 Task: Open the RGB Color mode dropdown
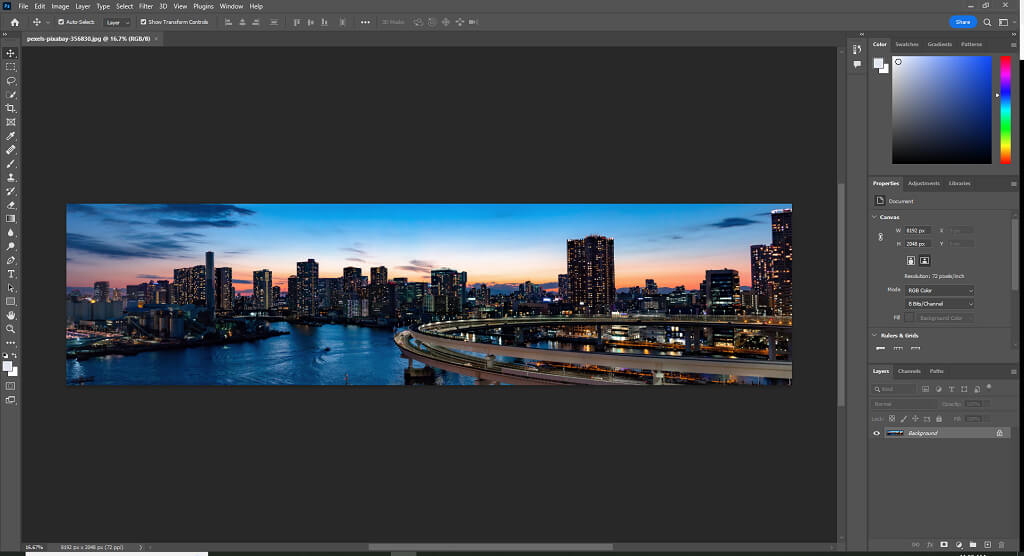pyautogui.click(x=939, y=290)
